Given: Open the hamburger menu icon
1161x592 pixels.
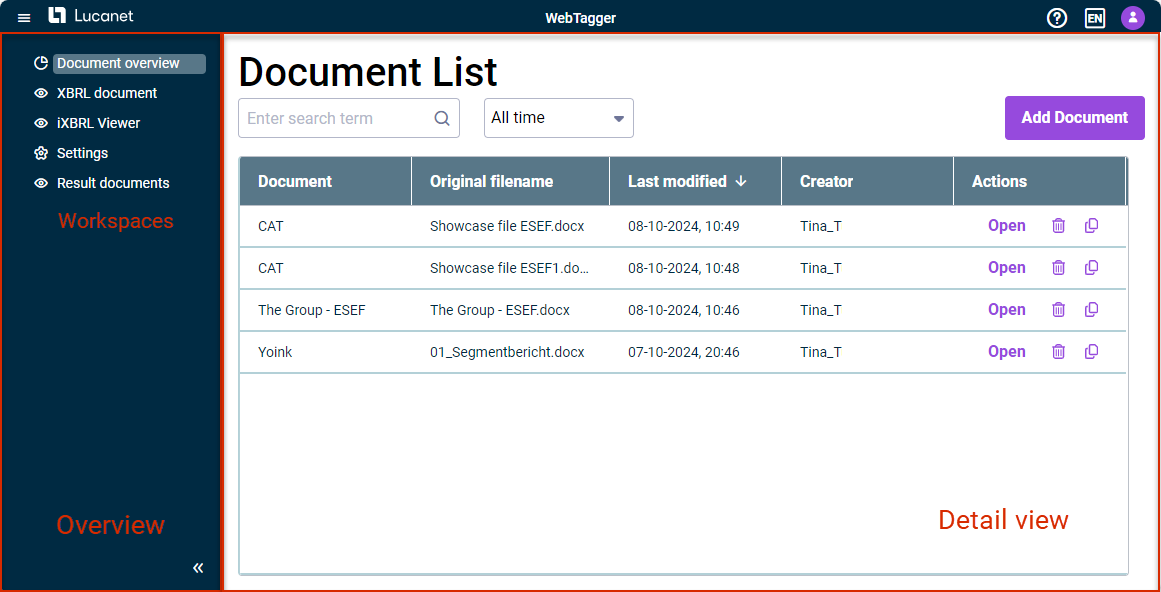Looking at the screenshot, I should coord(24,18).
